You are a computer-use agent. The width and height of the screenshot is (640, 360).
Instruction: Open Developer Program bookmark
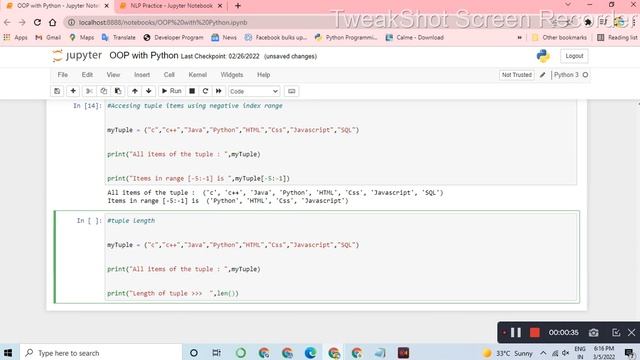pos(173,37)
